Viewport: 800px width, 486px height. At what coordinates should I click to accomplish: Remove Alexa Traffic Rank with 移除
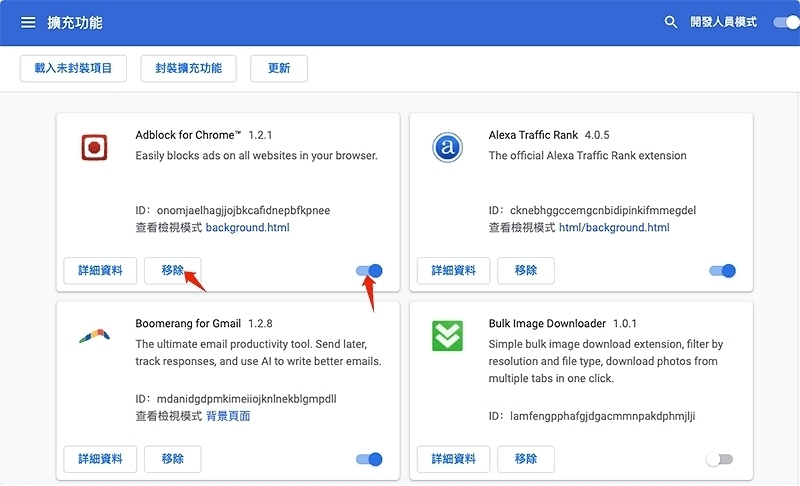(526, 270)
